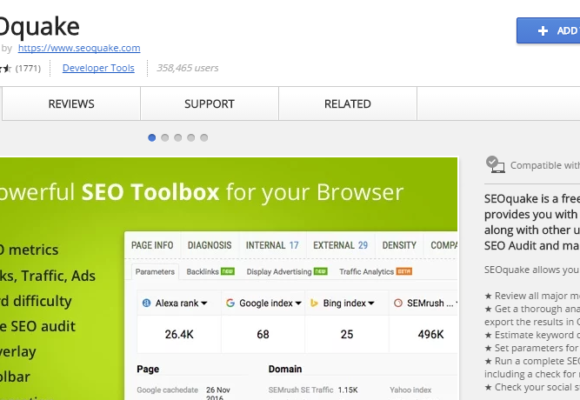Expand the Google index dropdown arrow
The height and width of the screenshot is (400, 580).
coord(298,303)
